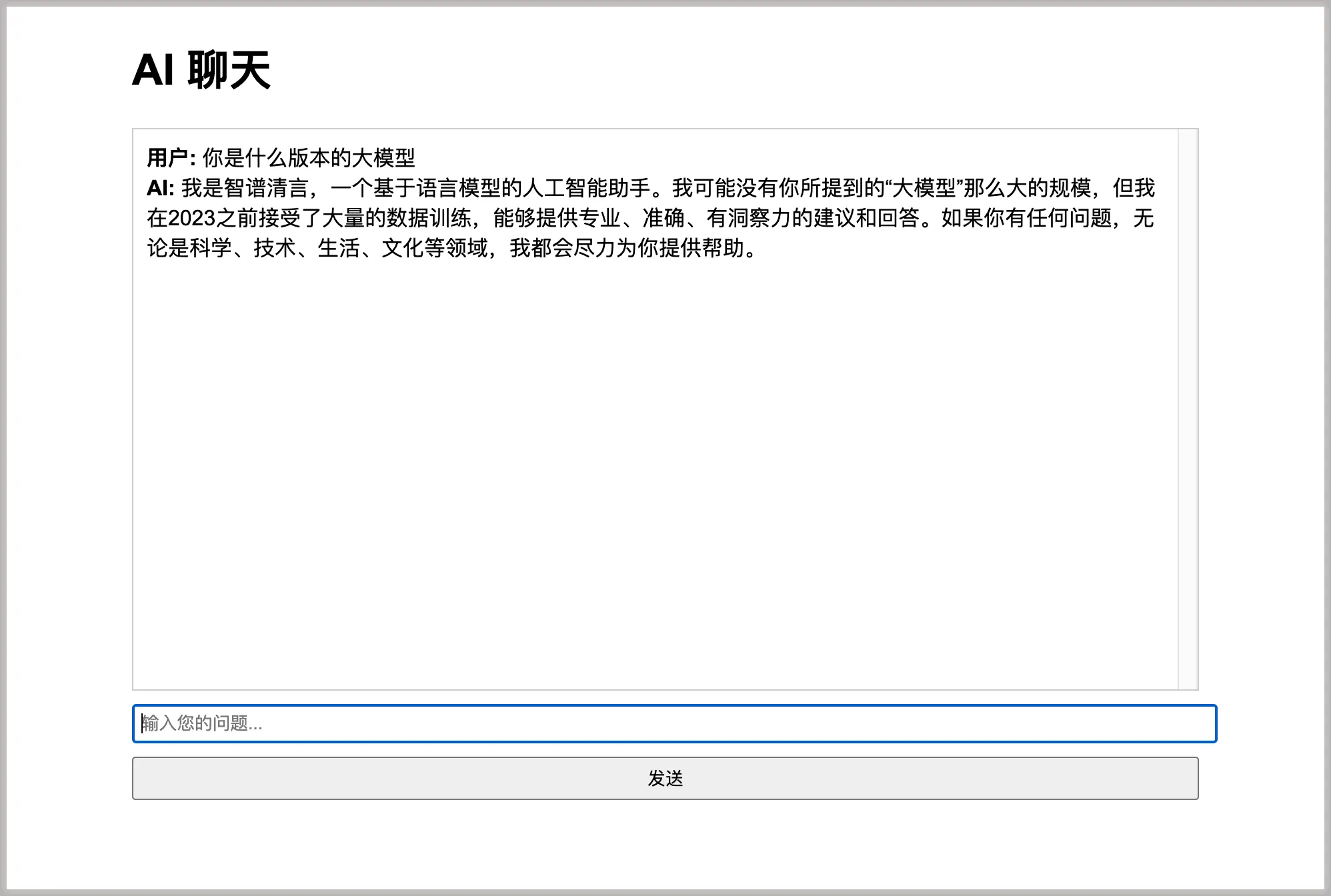
Task: Click the 发送 send button
Action: tap(665, 778)
